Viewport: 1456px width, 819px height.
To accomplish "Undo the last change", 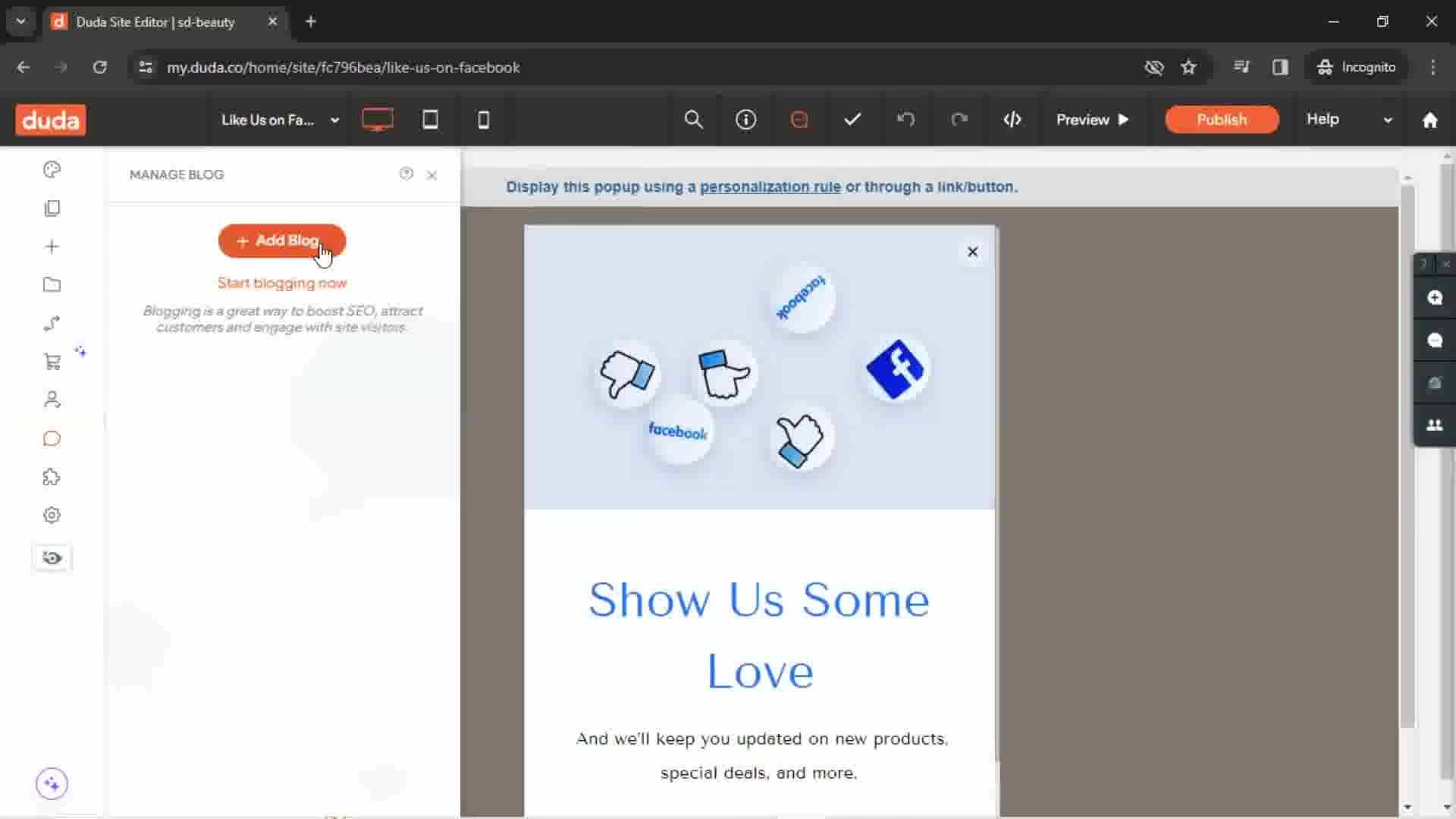I will coord(905,120).
